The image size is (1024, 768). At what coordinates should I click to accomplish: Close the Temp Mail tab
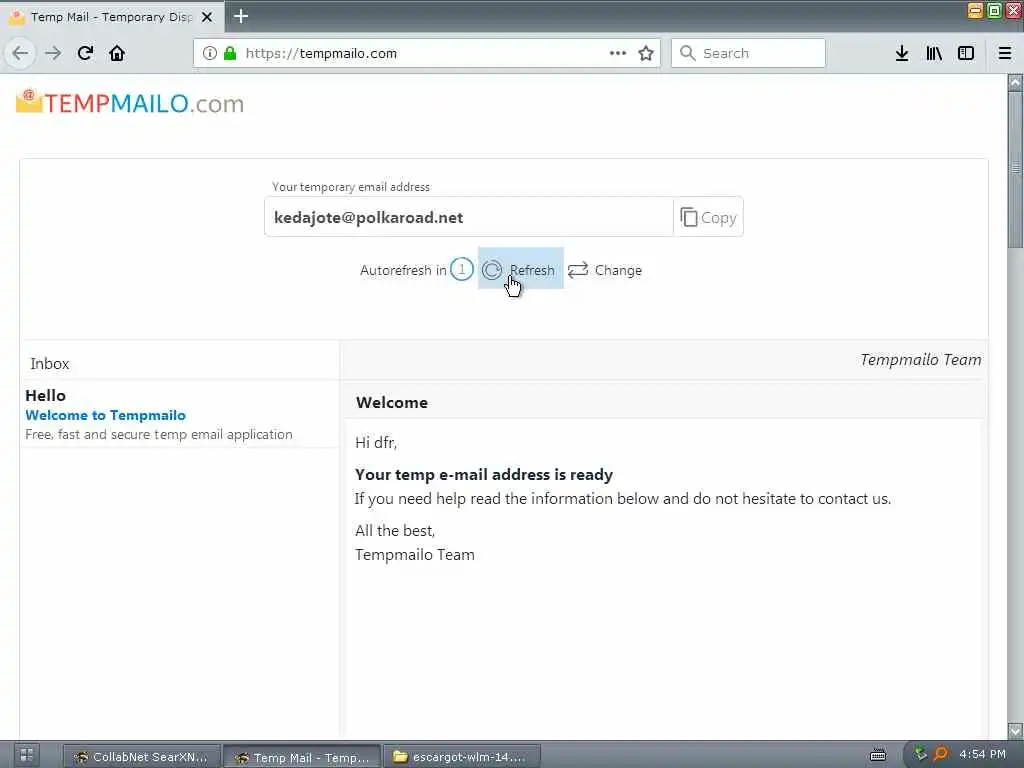[207, 17]
